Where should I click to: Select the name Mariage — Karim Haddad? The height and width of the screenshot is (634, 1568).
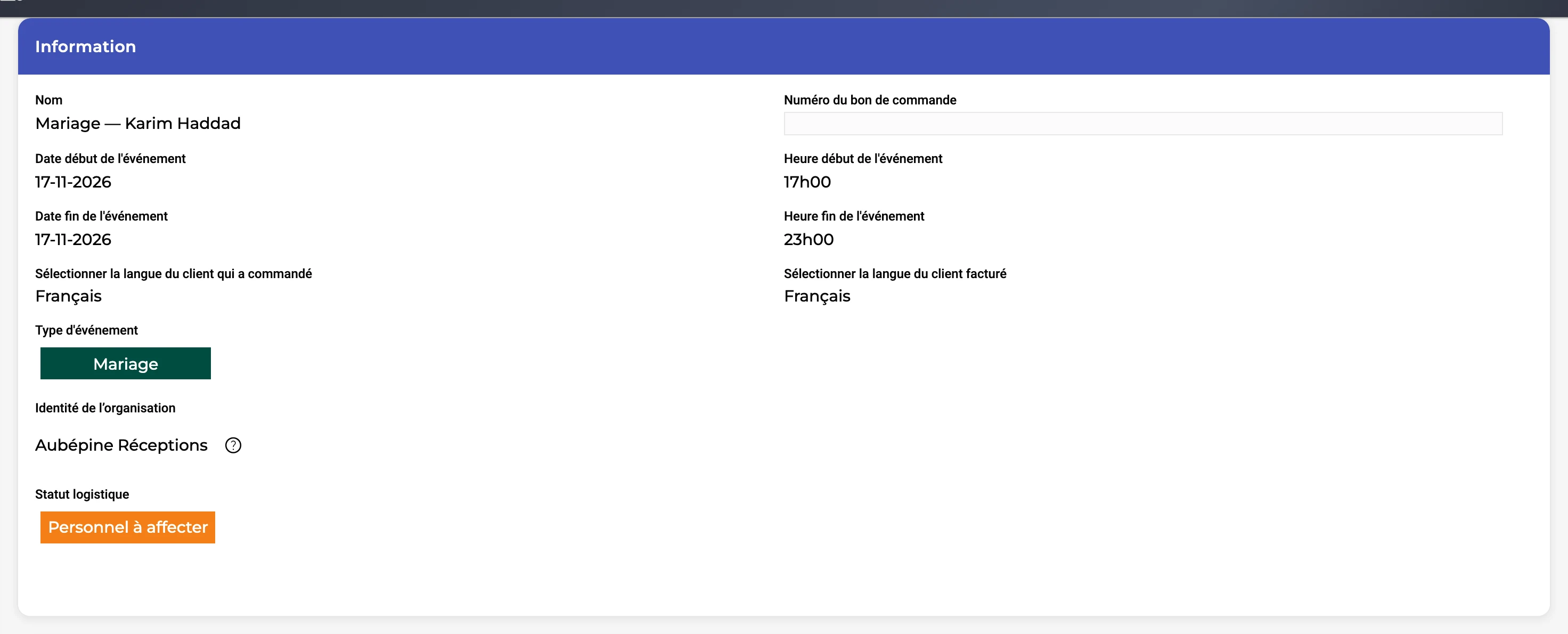pos(138,124)
